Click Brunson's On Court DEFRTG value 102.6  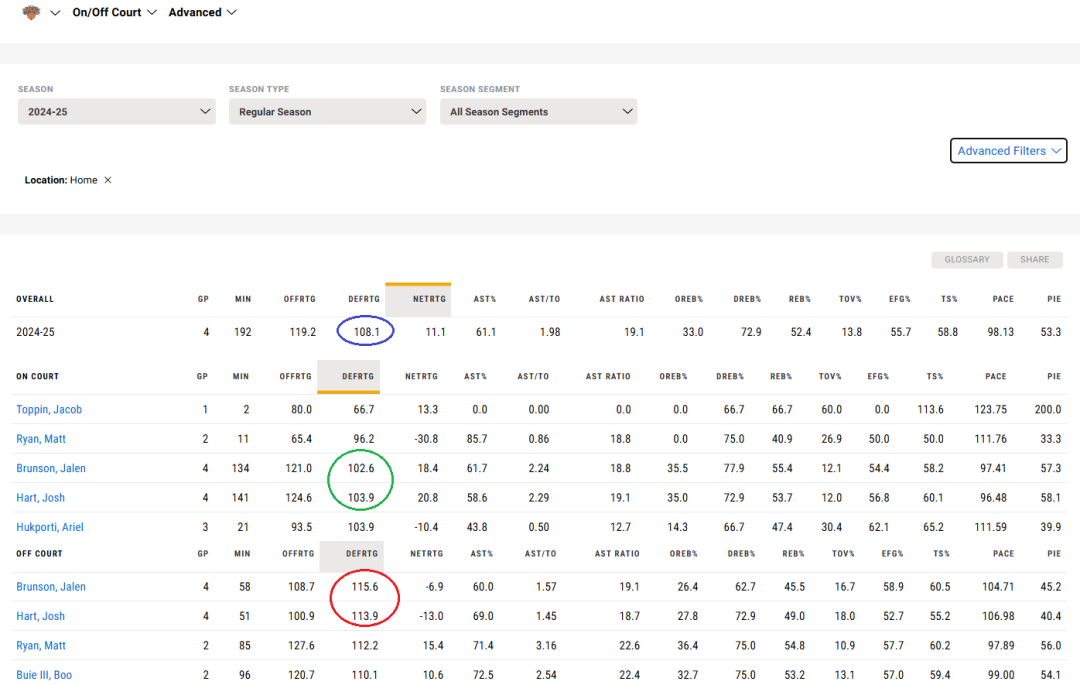tap(361, 468)
